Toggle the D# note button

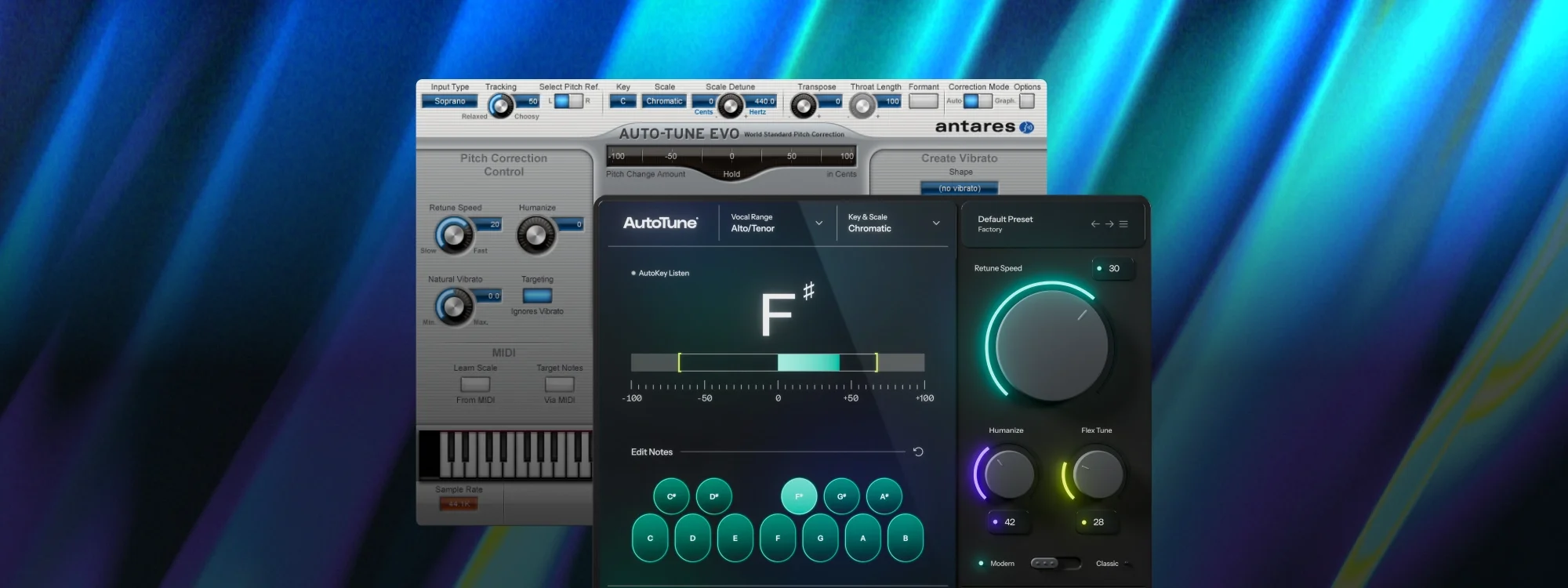tap(713, 496)
